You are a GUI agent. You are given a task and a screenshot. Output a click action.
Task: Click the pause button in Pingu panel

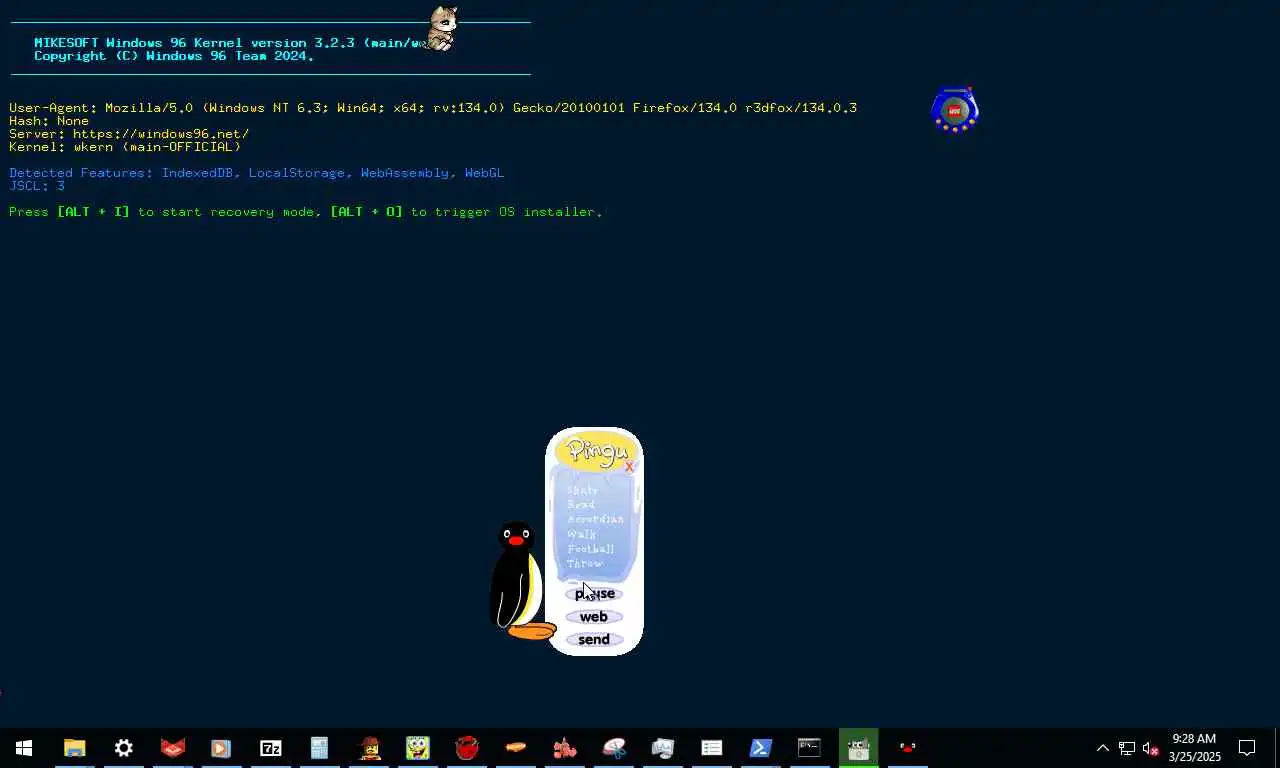(594, 594)
